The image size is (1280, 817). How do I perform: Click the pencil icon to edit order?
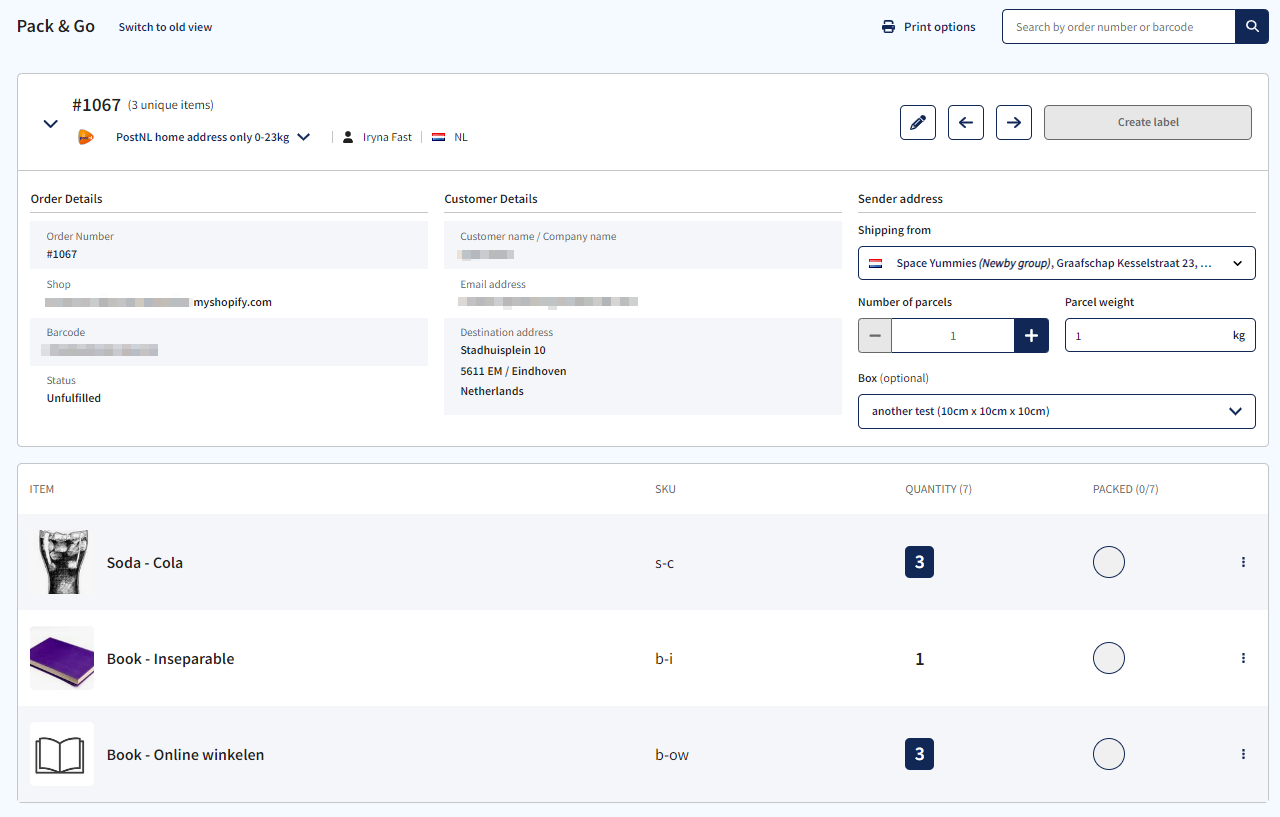click(917, 122)
